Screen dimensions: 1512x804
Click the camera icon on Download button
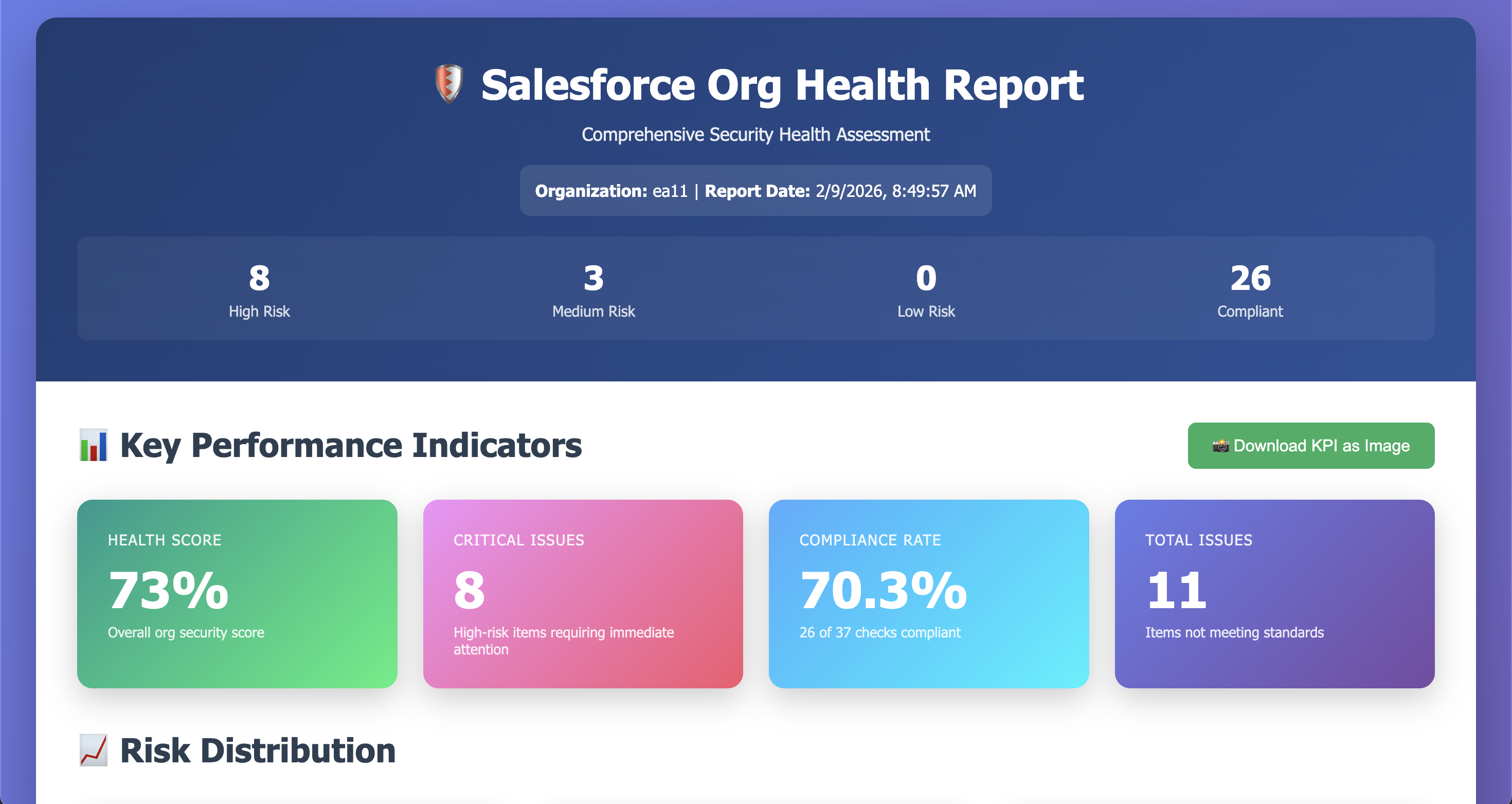coord(1220,446)
